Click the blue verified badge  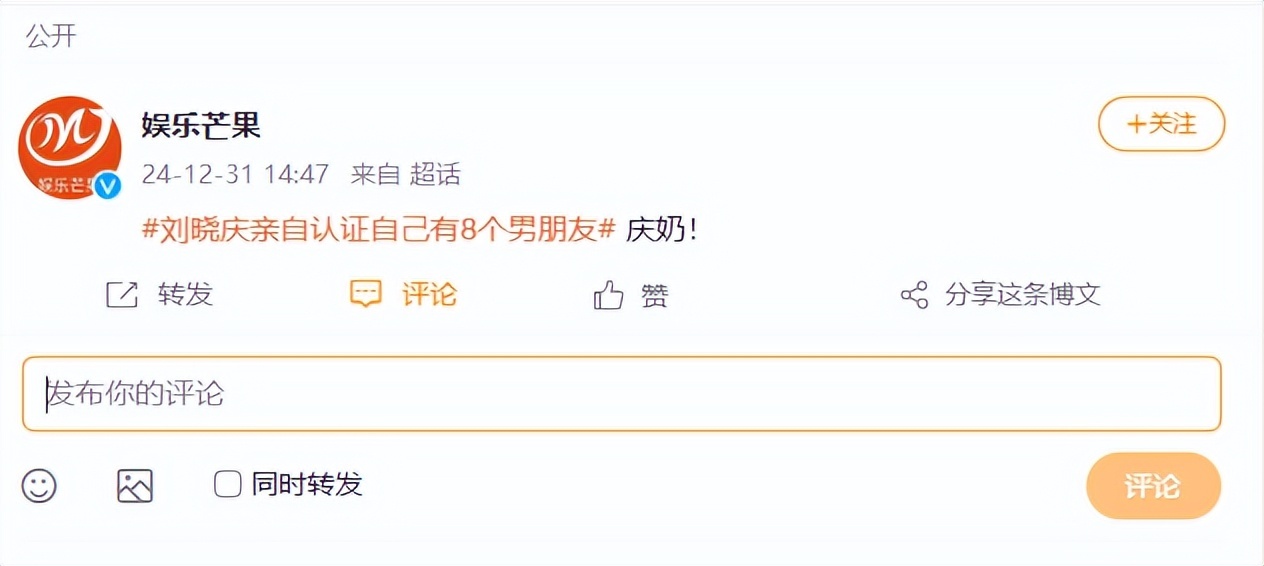coord(107,185)
